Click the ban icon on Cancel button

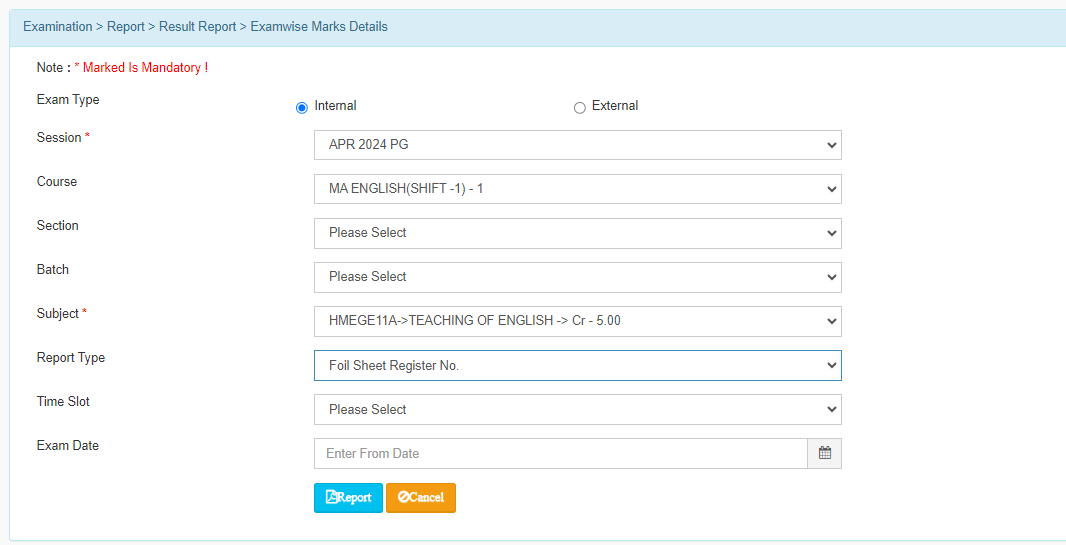click(x=403, y=498)
